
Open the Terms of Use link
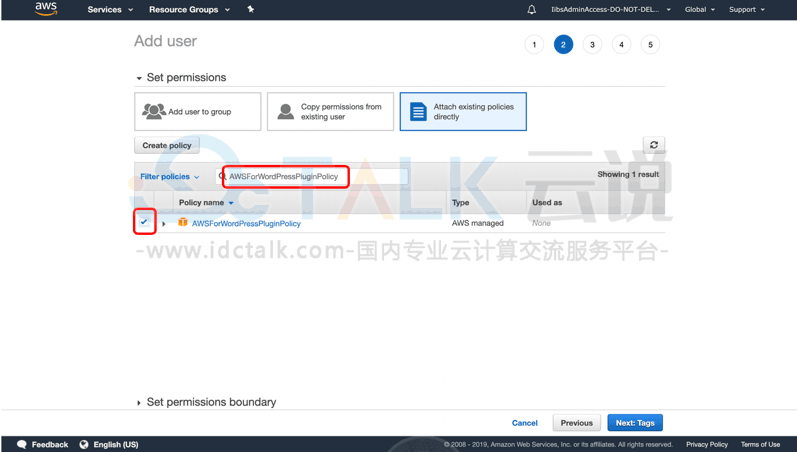pos(760,444)
